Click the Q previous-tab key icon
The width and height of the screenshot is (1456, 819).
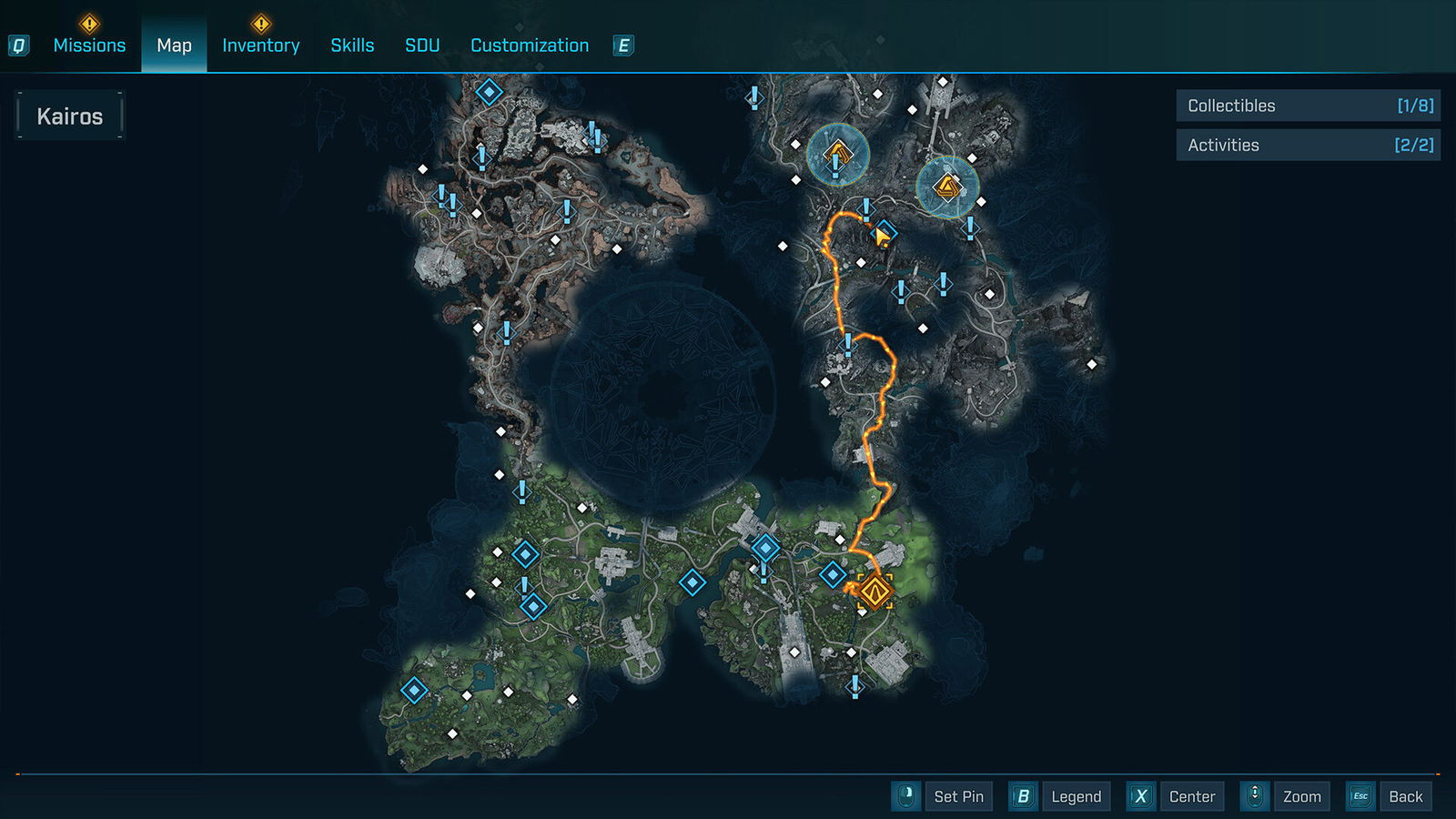click(x=18, y=45)
